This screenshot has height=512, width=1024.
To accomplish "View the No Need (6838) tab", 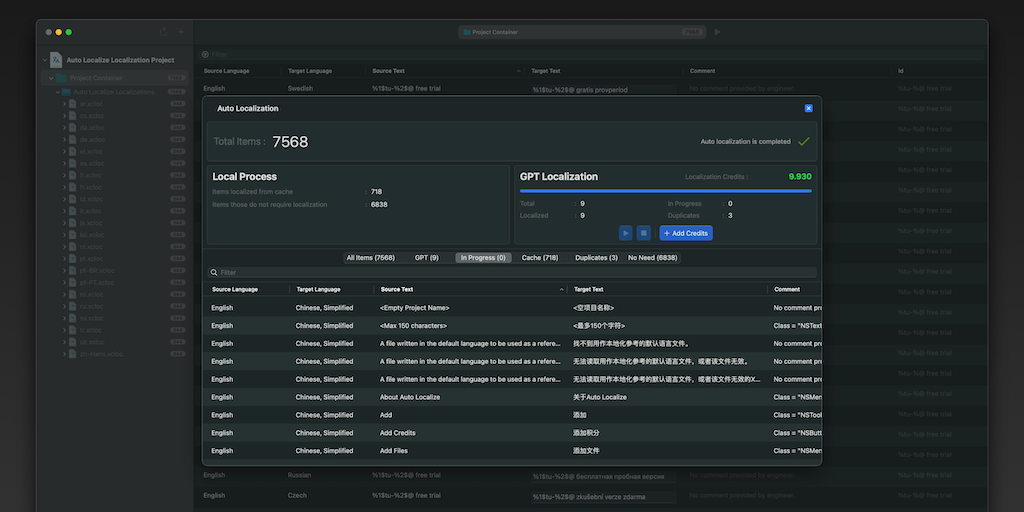I will click(x=653, y=258).
